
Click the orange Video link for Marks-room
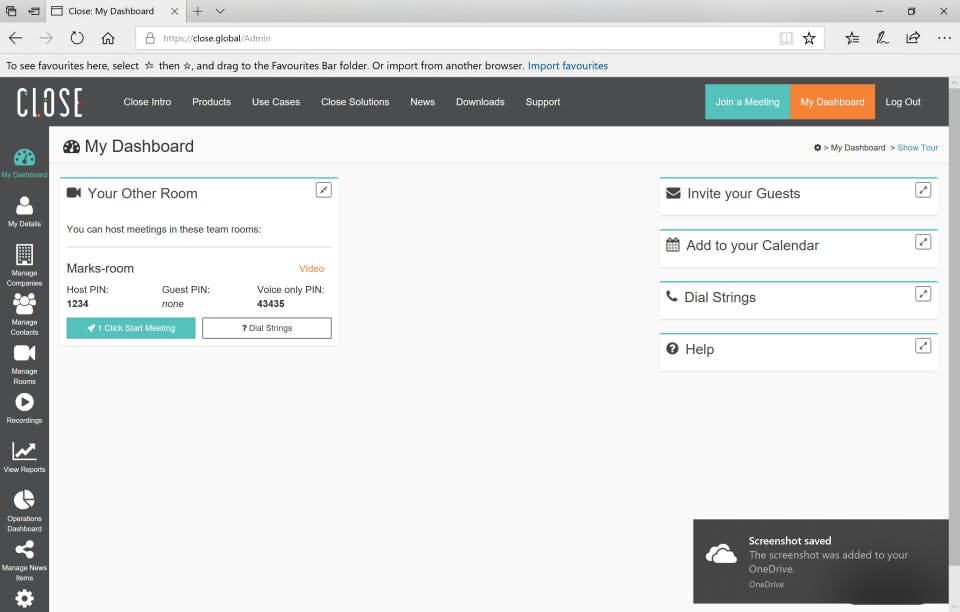[312, 269]
